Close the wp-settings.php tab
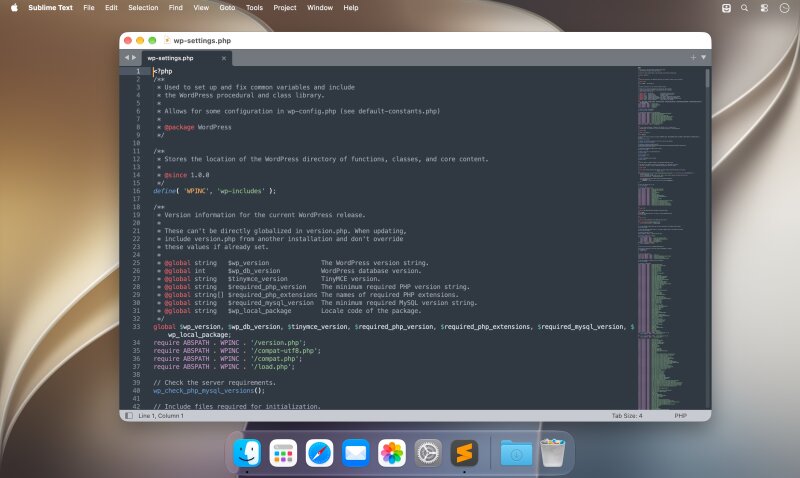 223,58
